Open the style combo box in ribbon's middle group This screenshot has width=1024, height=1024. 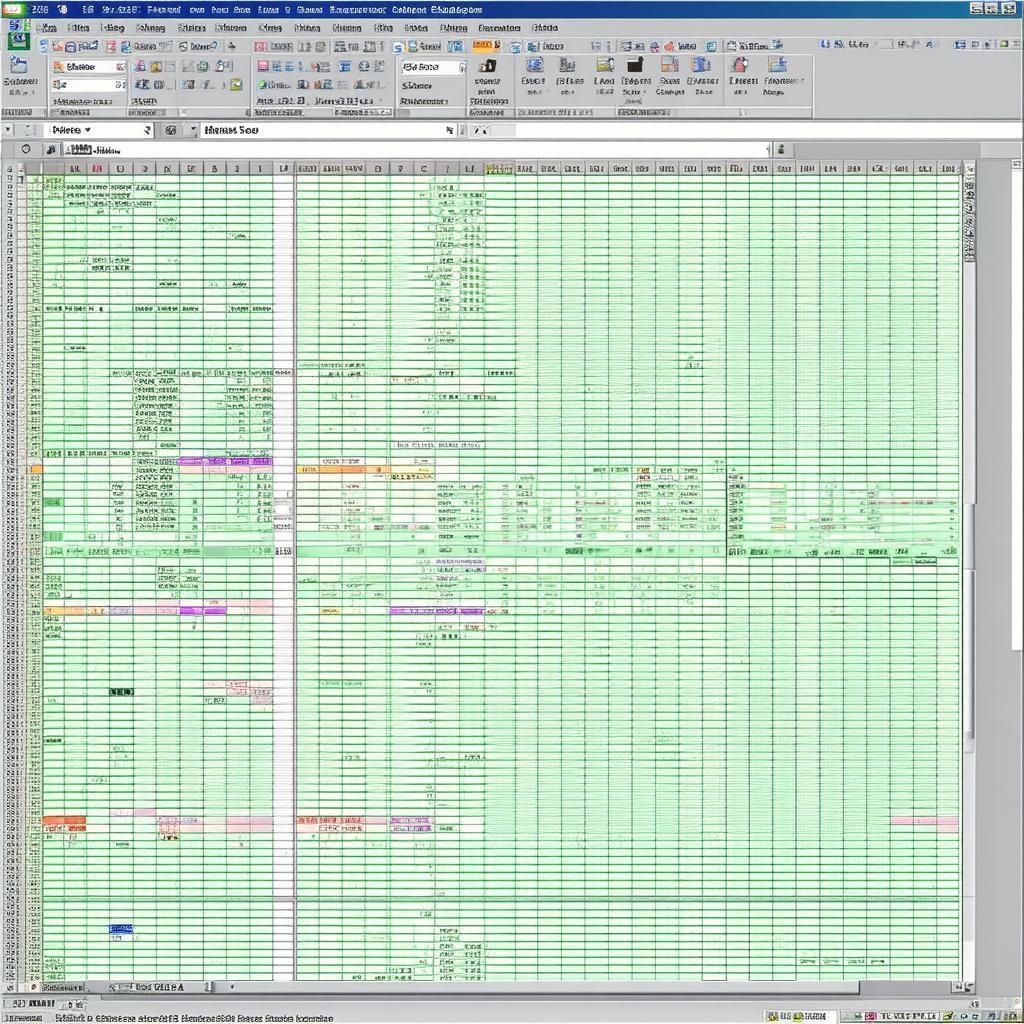click(x=432, y=67)
